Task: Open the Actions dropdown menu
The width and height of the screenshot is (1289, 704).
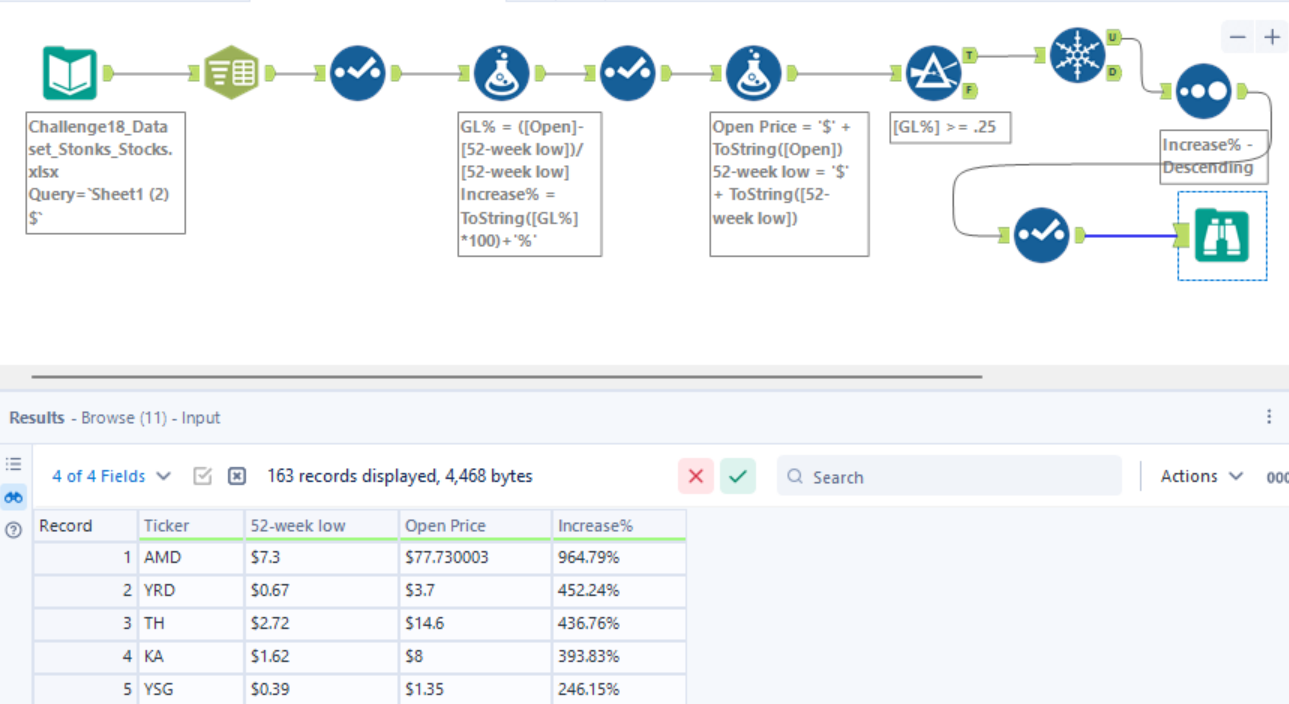Action: tap(1201, 477)
